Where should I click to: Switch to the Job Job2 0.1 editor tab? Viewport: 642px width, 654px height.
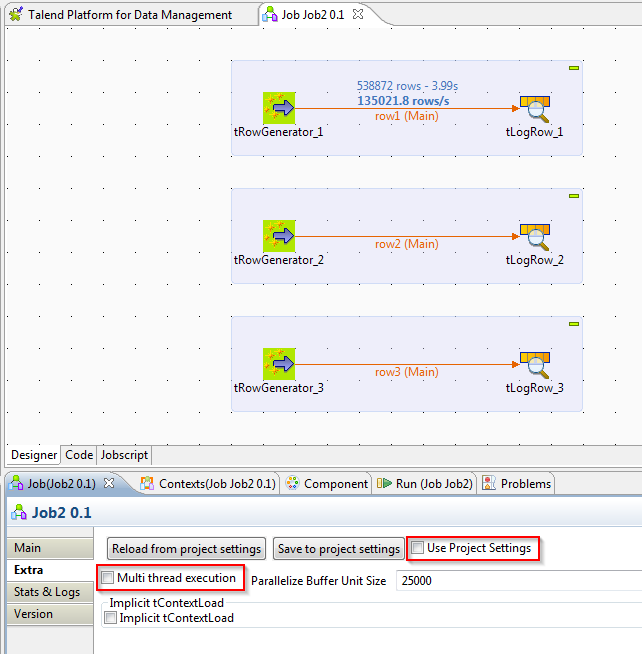313,15
